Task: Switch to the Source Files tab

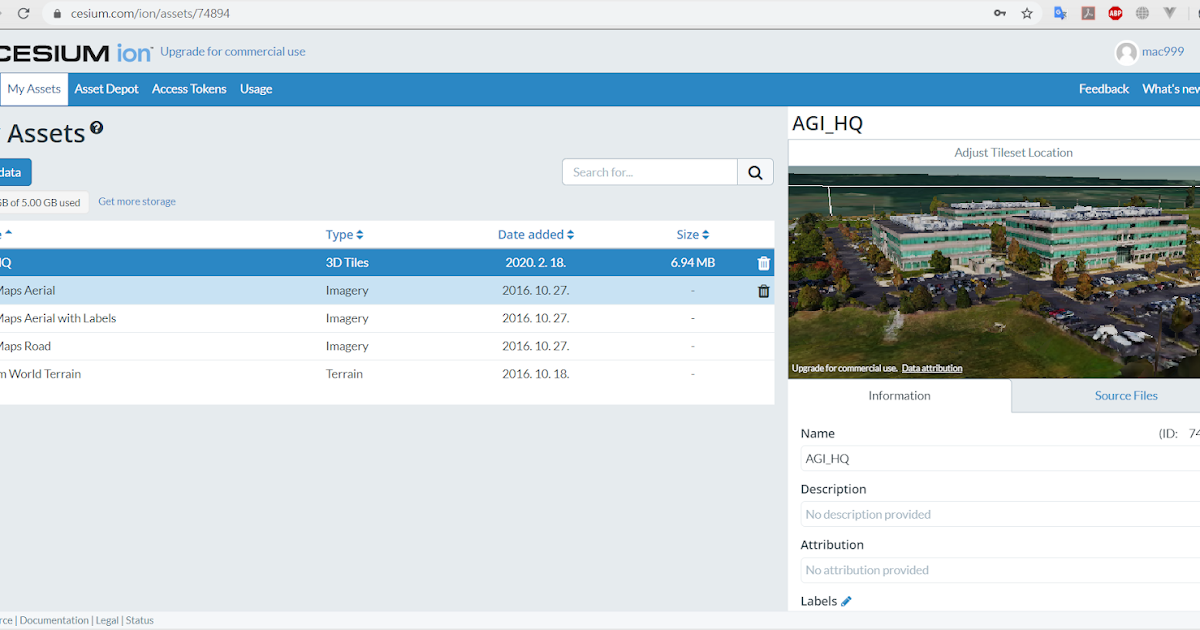Action: pos(1126,395)
